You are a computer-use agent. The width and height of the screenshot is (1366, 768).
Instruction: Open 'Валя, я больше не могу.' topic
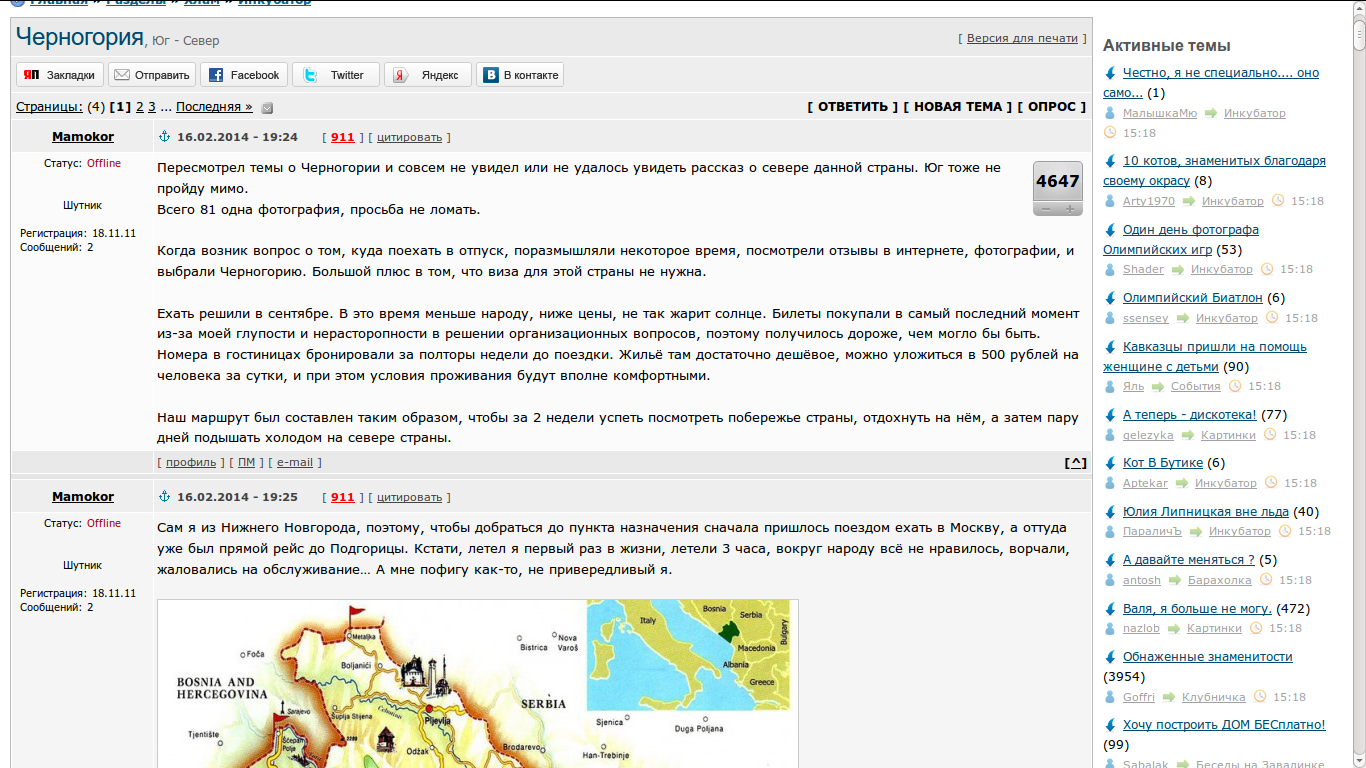[1197, 608]
